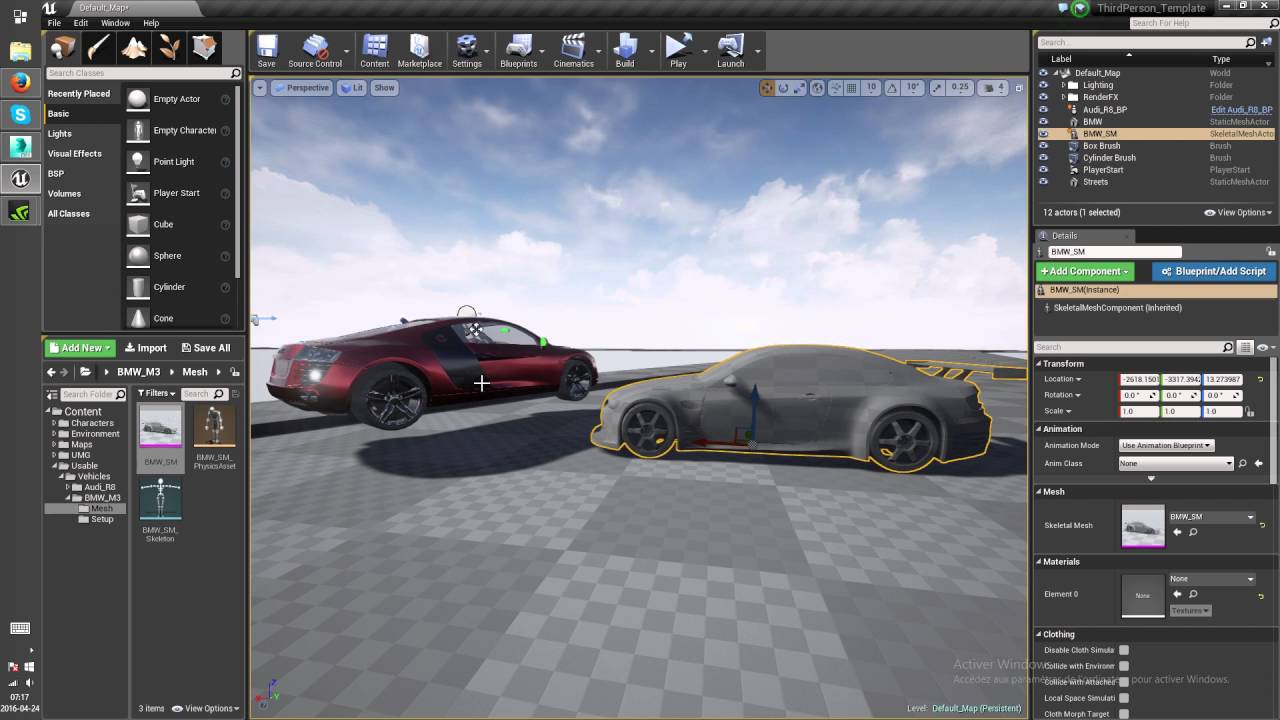Open the File menu
Viewport: 1280px width, 720px height.
[54, 23]
